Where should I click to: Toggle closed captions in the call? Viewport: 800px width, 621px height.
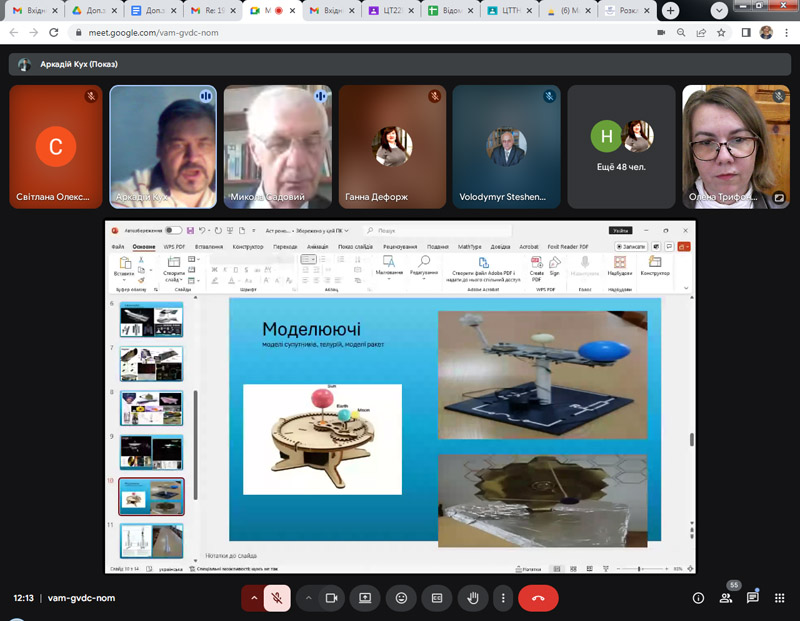(436, 598)
